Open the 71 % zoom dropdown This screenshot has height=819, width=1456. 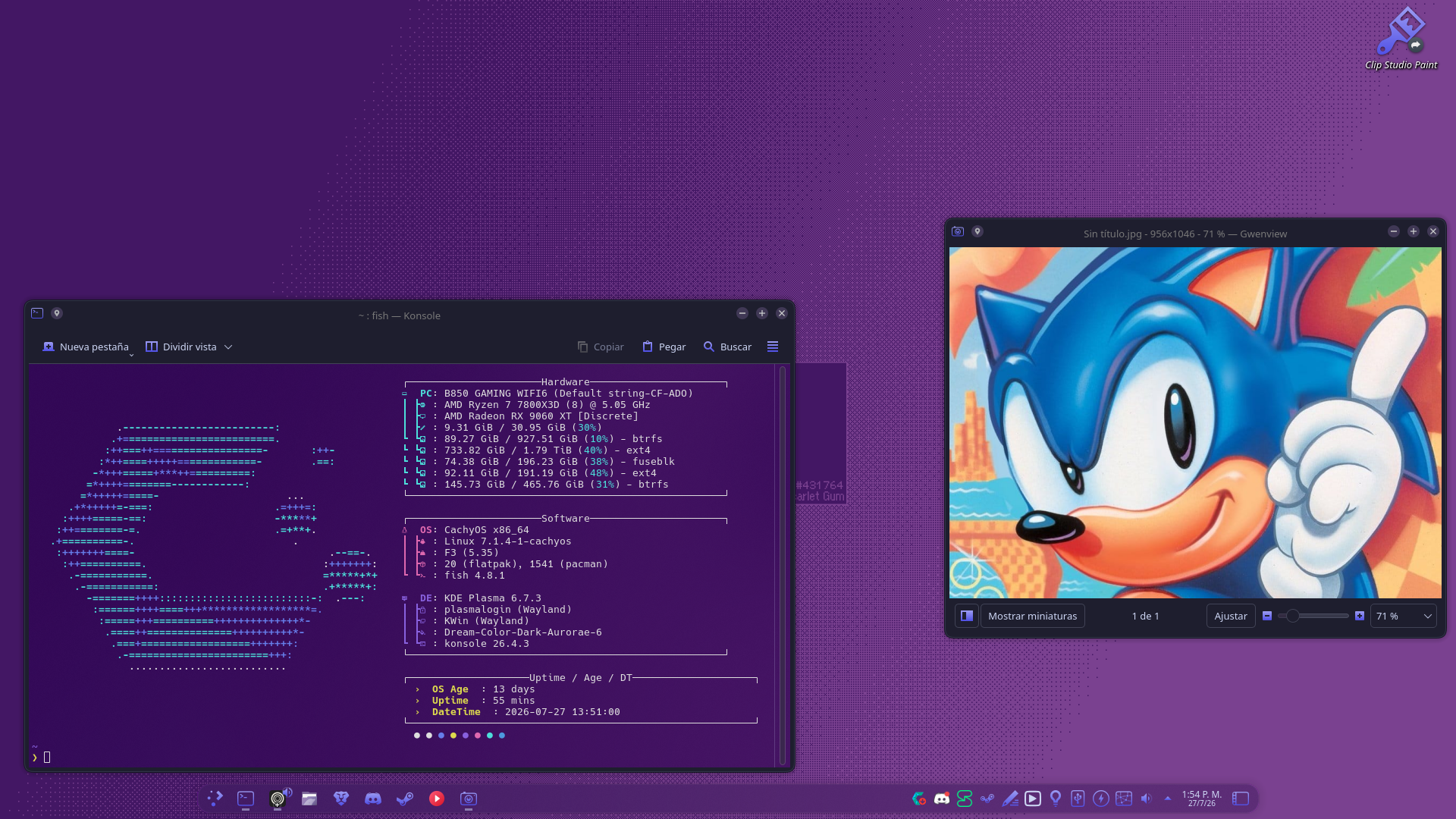pos(1404,616)
